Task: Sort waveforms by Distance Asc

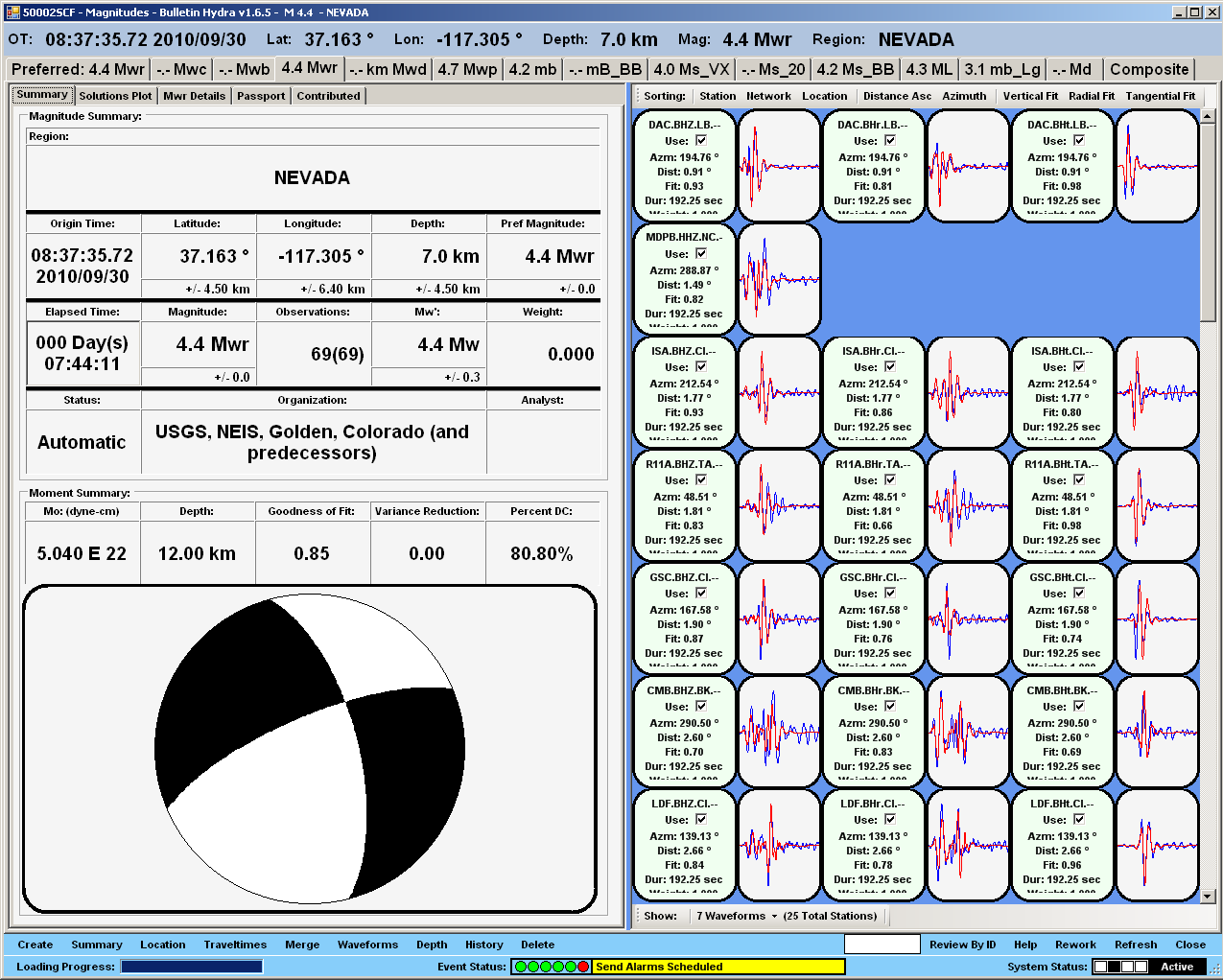Action: (897, 96)
